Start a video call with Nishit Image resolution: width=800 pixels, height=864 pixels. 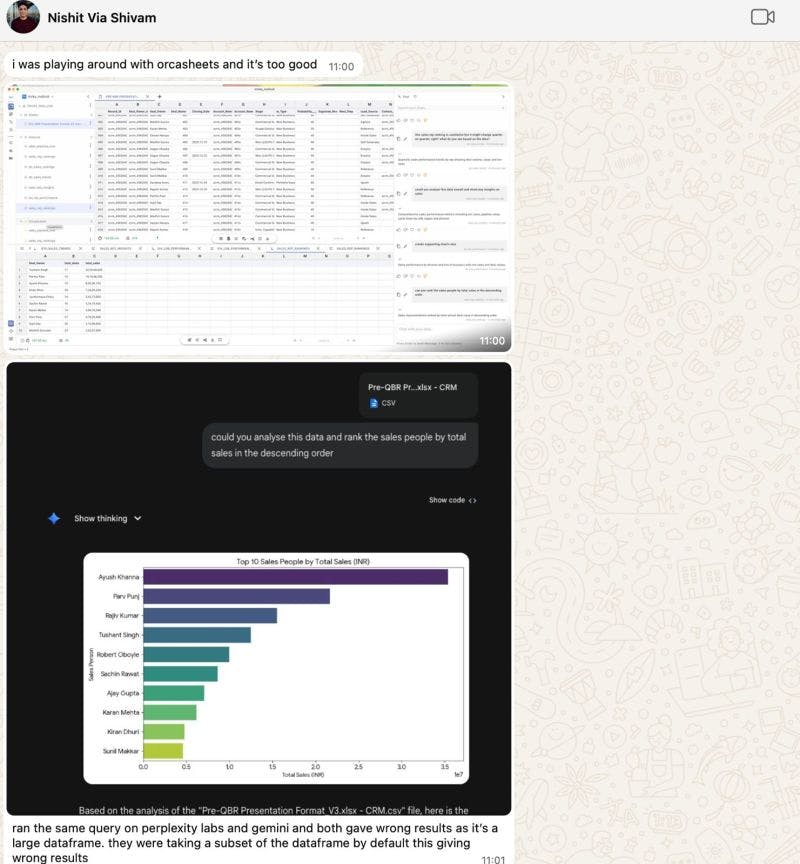(x=763, y=17)
